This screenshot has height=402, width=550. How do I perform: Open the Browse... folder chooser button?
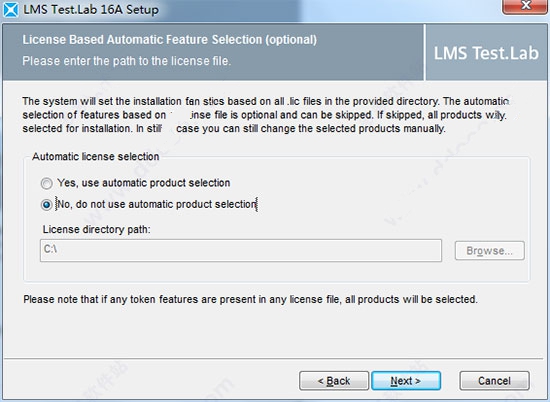(x=490, y=250)
